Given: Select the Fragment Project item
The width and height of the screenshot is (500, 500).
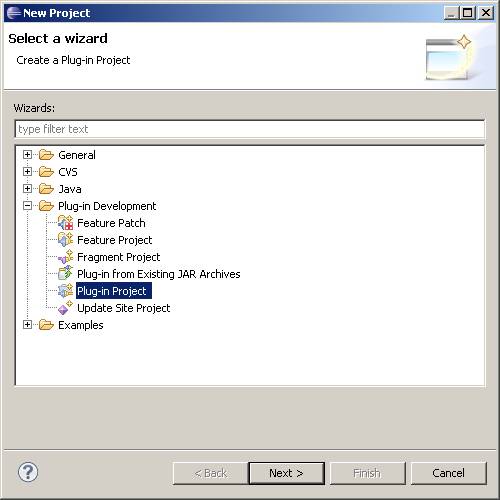Looking at the screenshot, I should pyautogui.click(x=119, y=257).
